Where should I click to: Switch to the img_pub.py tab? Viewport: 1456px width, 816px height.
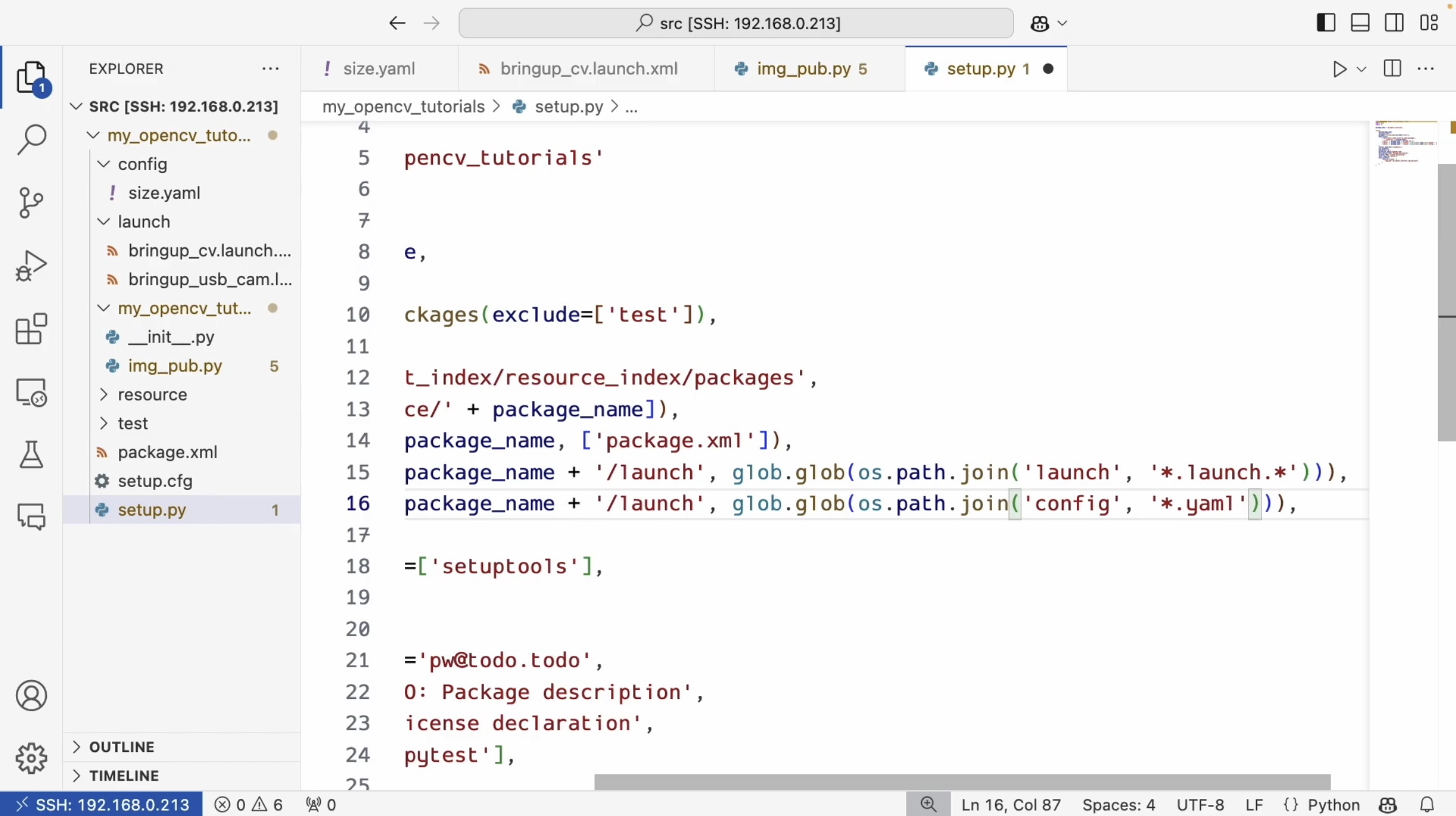click(x=803, y=69)
